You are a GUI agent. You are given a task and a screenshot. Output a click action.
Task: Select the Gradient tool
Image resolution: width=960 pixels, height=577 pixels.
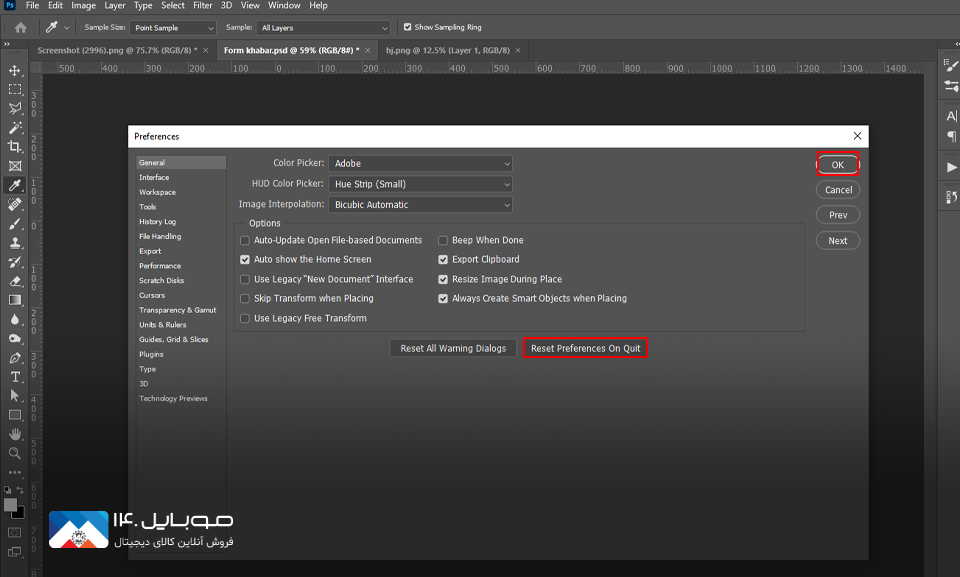click(15, 300)
